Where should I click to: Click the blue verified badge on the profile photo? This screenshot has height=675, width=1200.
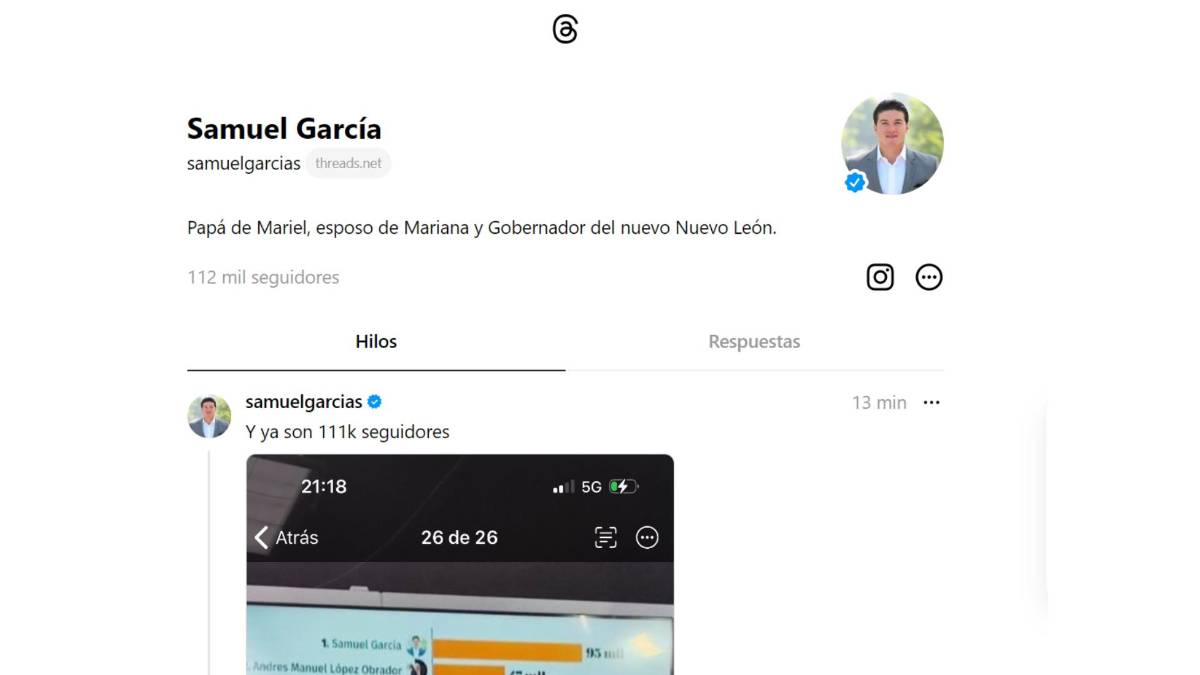pos(854,182)
